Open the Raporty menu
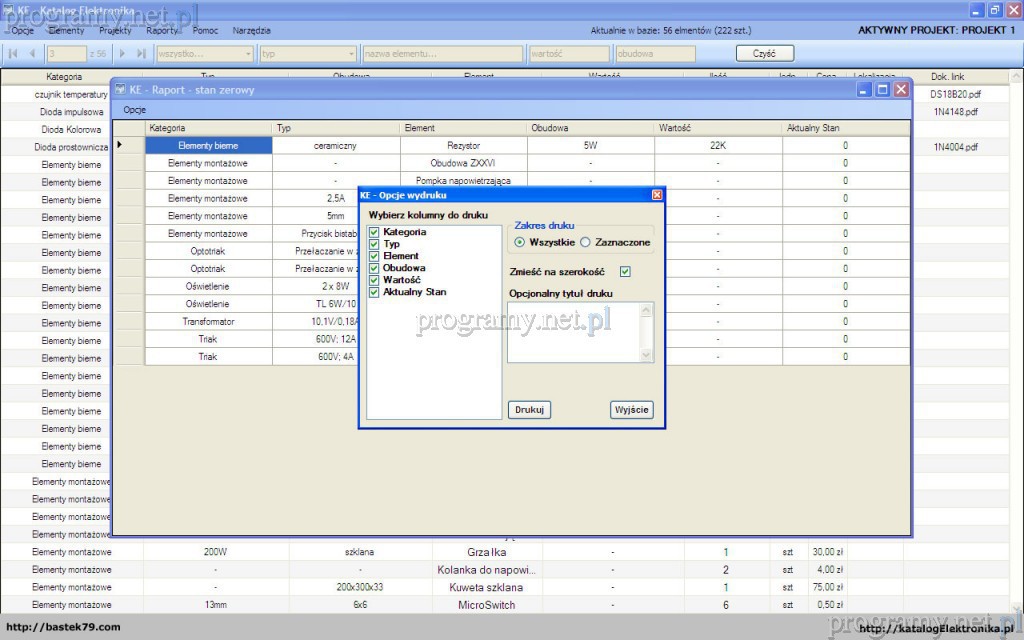Image resolution: width=1024 pixels, height=640 pixels. [x=162, y=31]
